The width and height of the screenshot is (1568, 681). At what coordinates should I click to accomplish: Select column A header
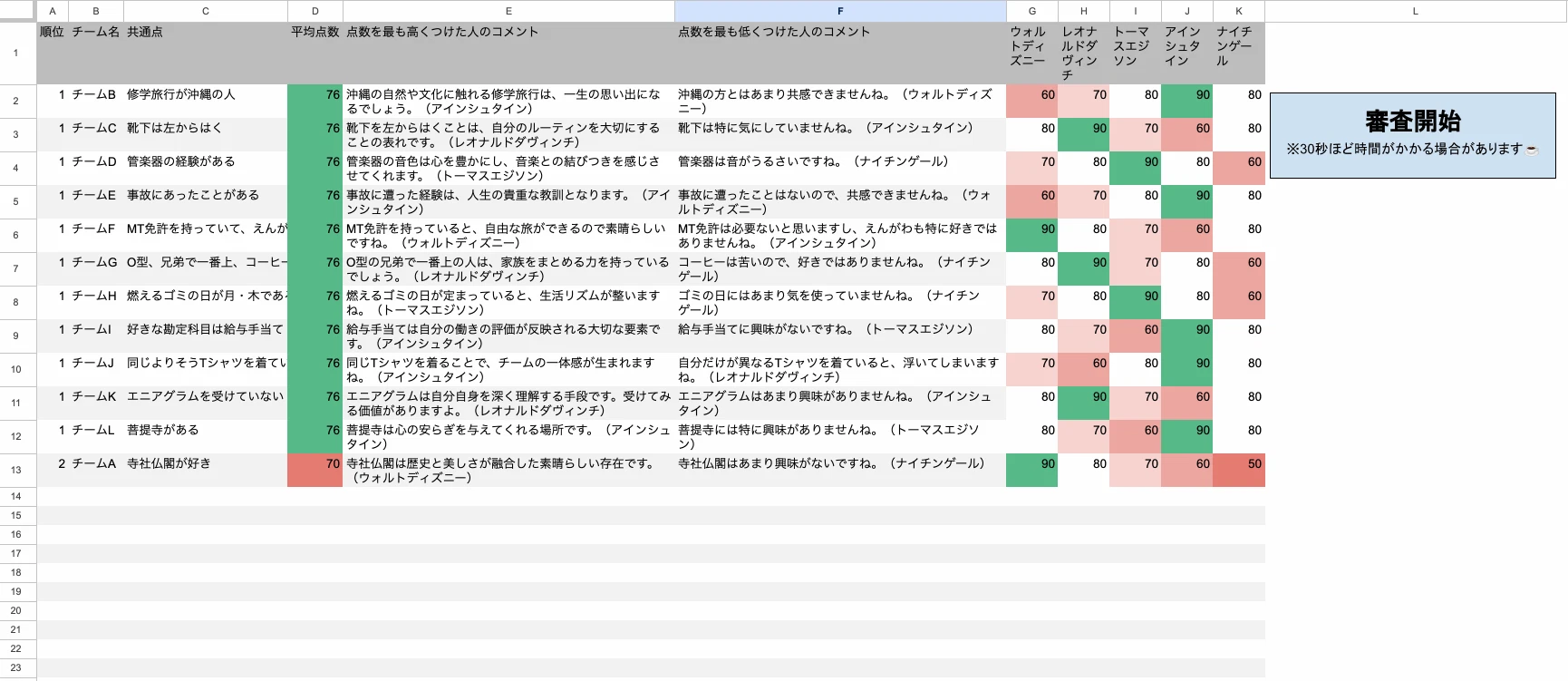coord(53,11)
